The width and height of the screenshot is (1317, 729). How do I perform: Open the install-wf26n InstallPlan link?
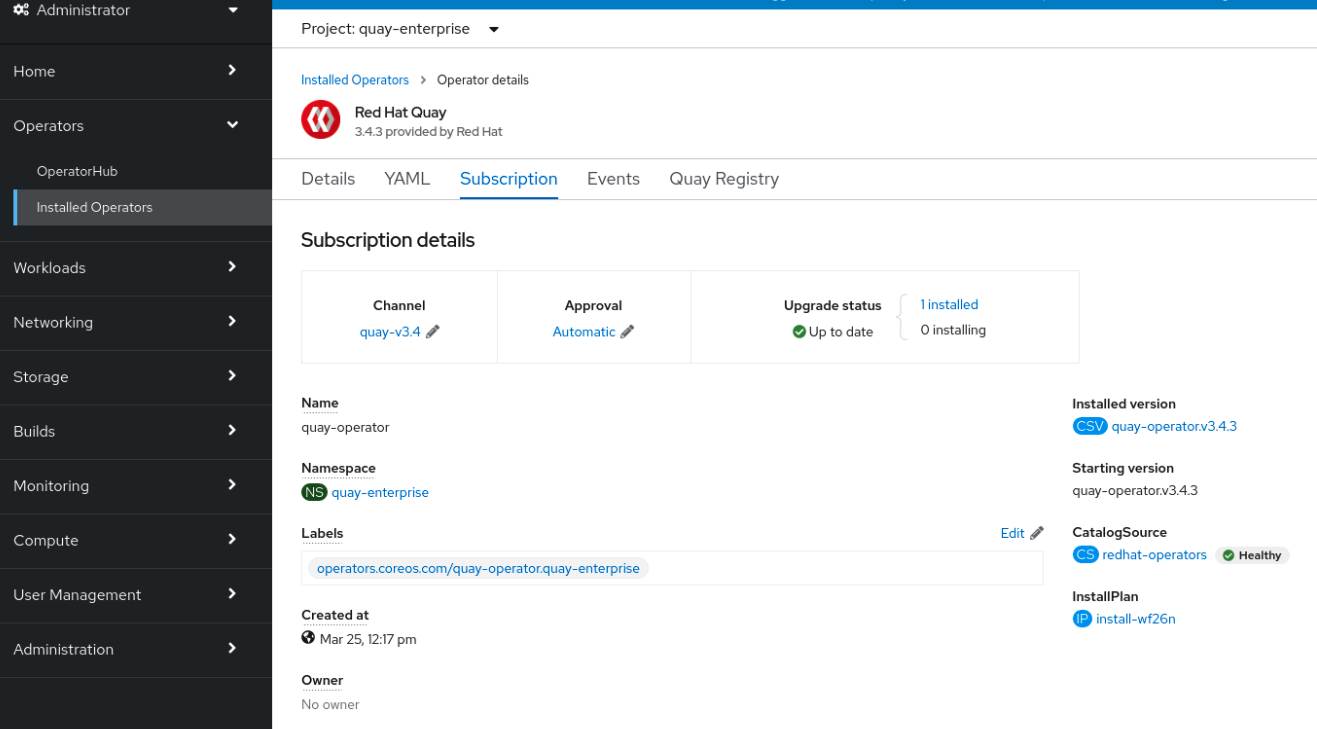[x=1137, y=618]
